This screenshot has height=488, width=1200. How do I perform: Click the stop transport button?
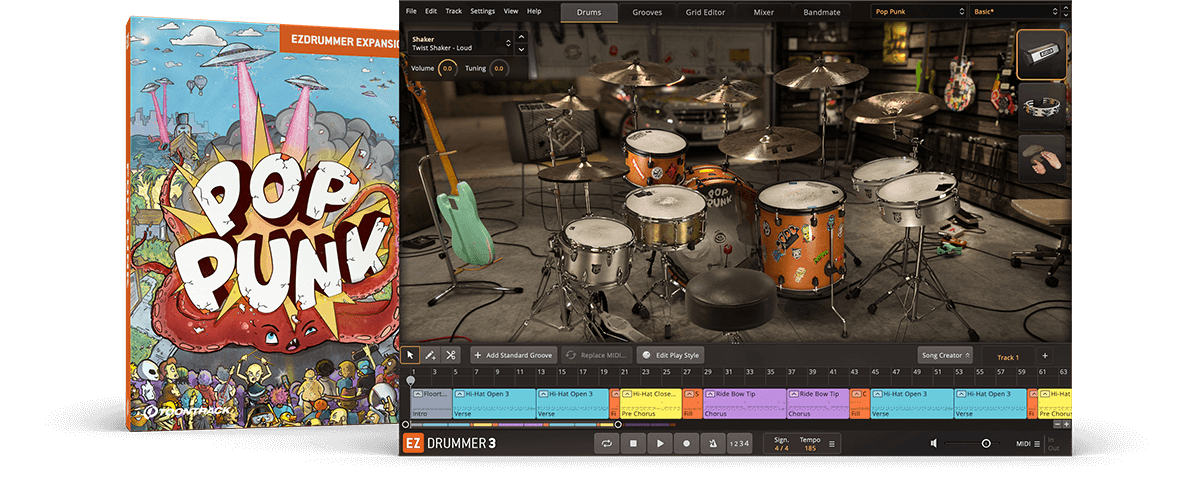(x=633, y=443)
